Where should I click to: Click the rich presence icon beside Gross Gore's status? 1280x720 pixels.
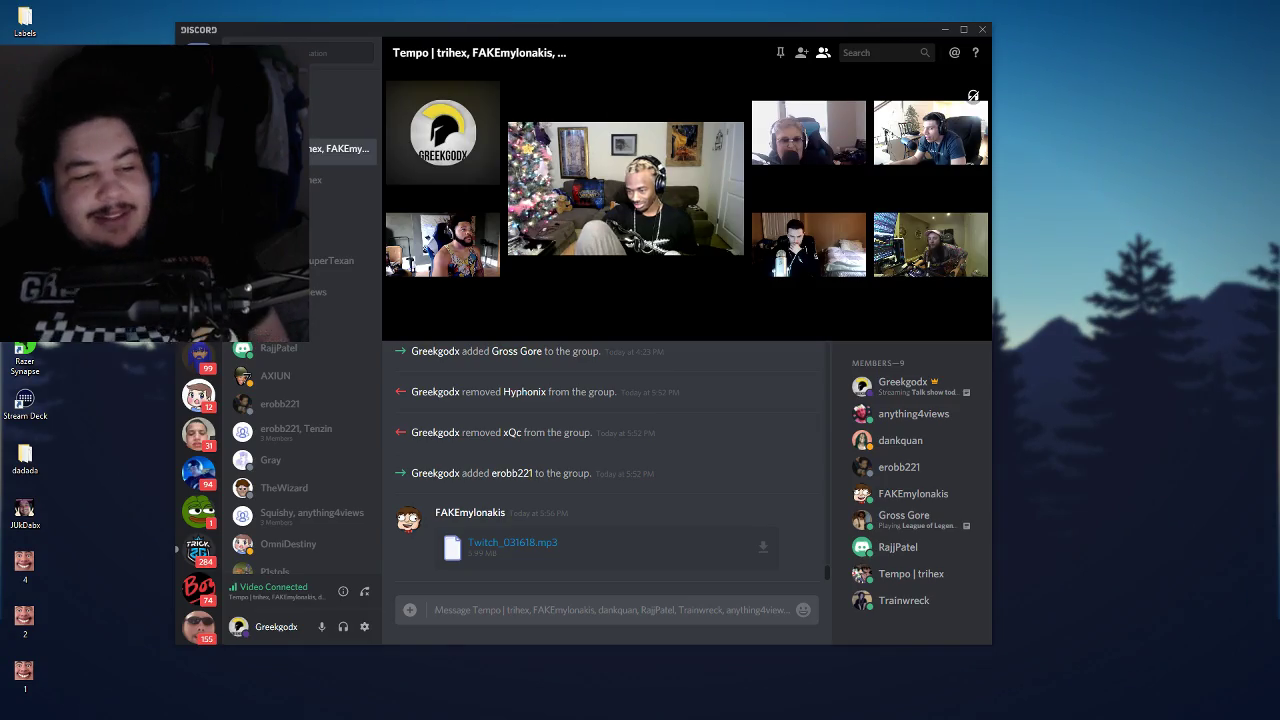(966, 526)
